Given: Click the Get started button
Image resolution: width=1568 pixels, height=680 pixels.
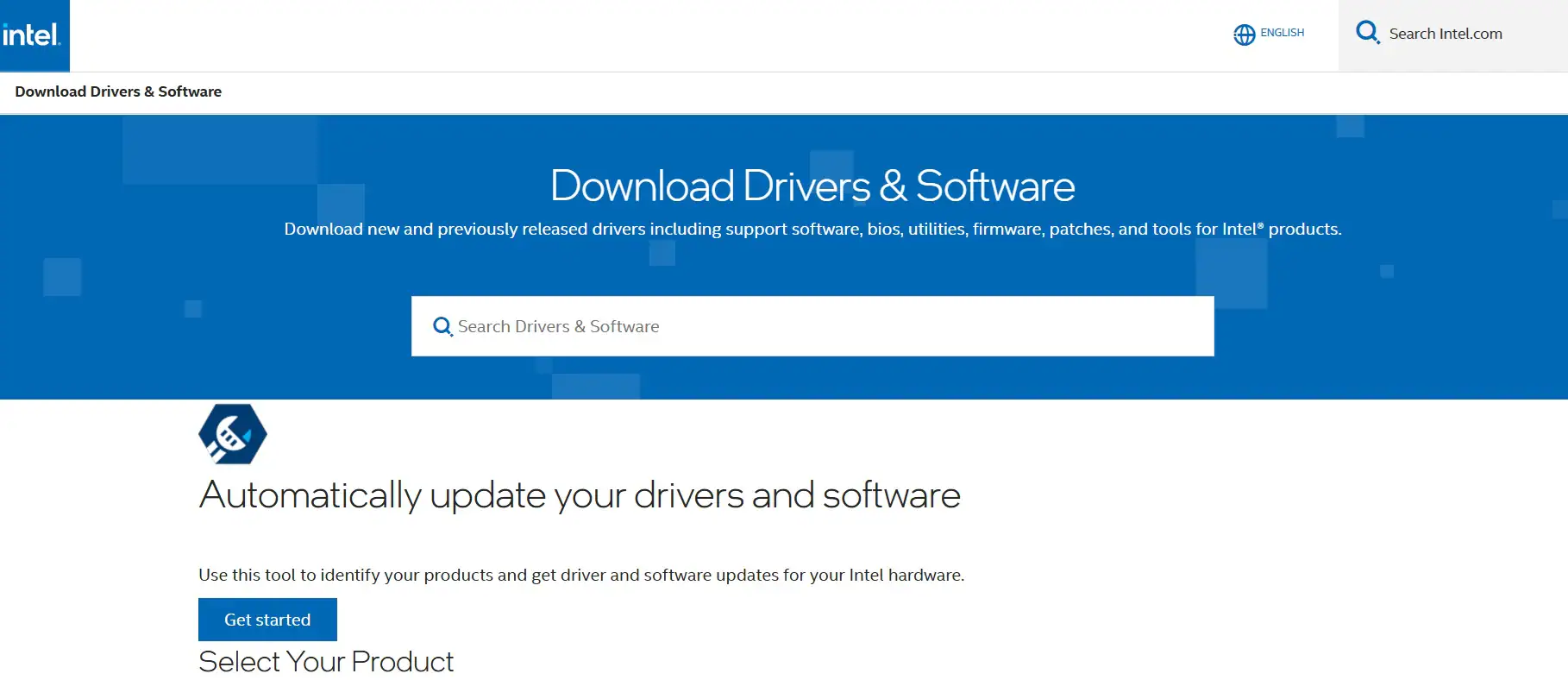Looking at the screenshot, I should 267,620.
